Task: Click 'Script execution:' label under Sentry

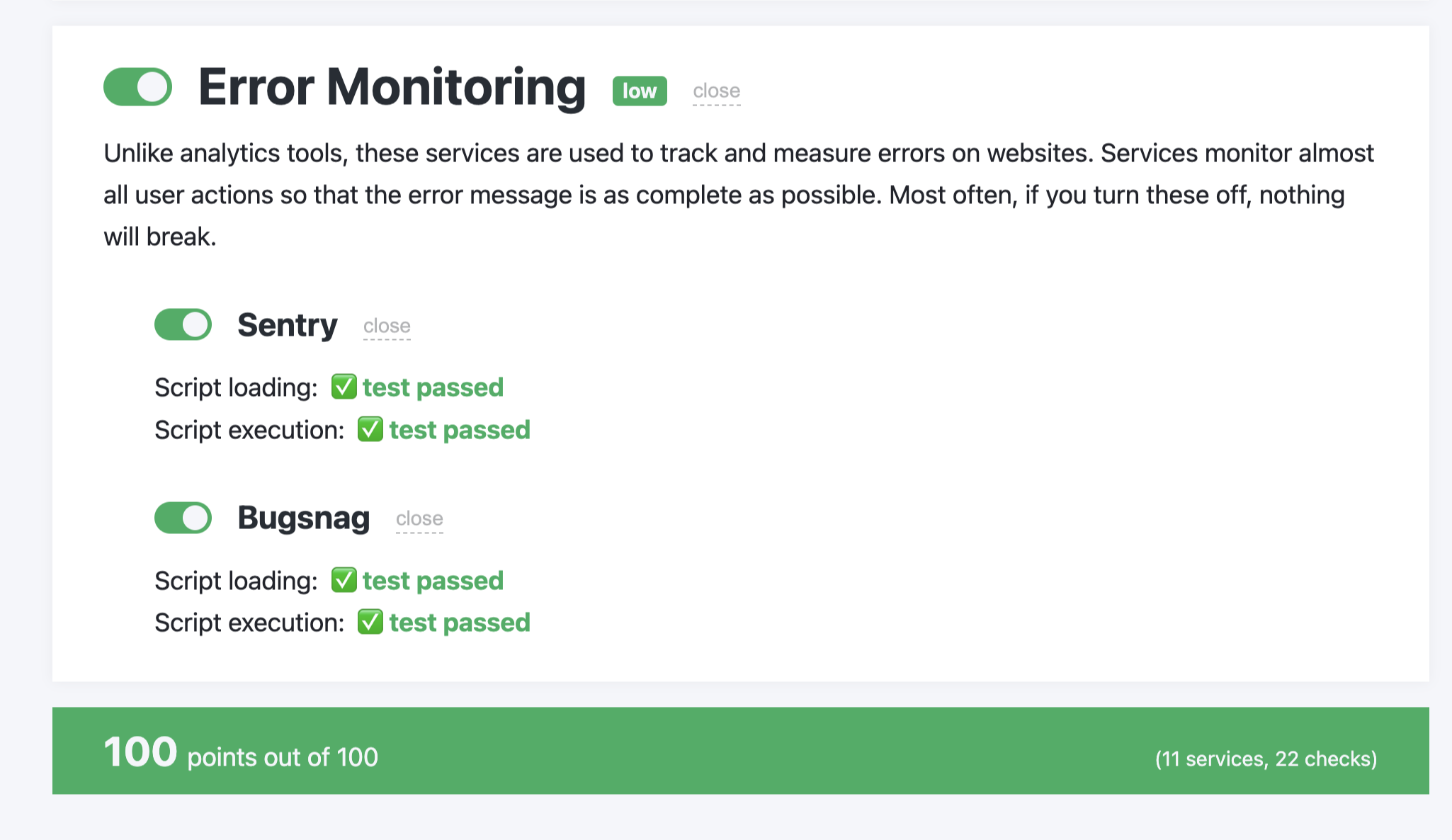Action: 249,430
